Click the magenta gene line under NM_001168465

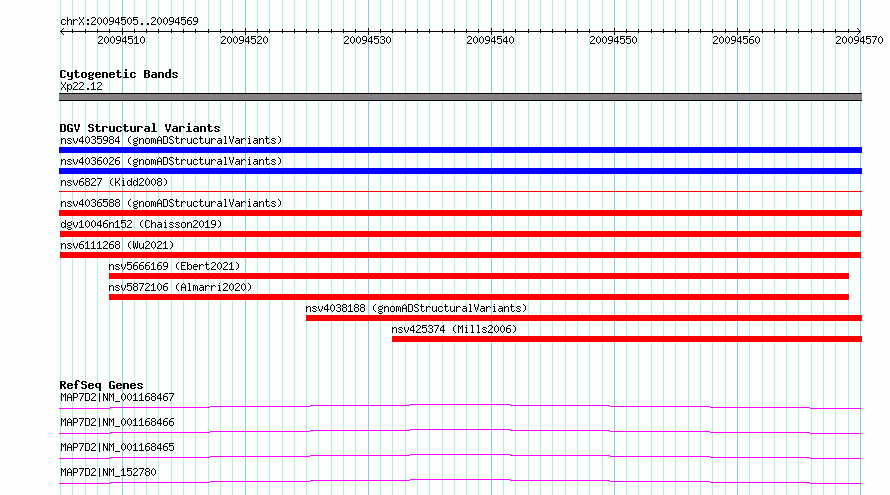click(x=460, y=456)
